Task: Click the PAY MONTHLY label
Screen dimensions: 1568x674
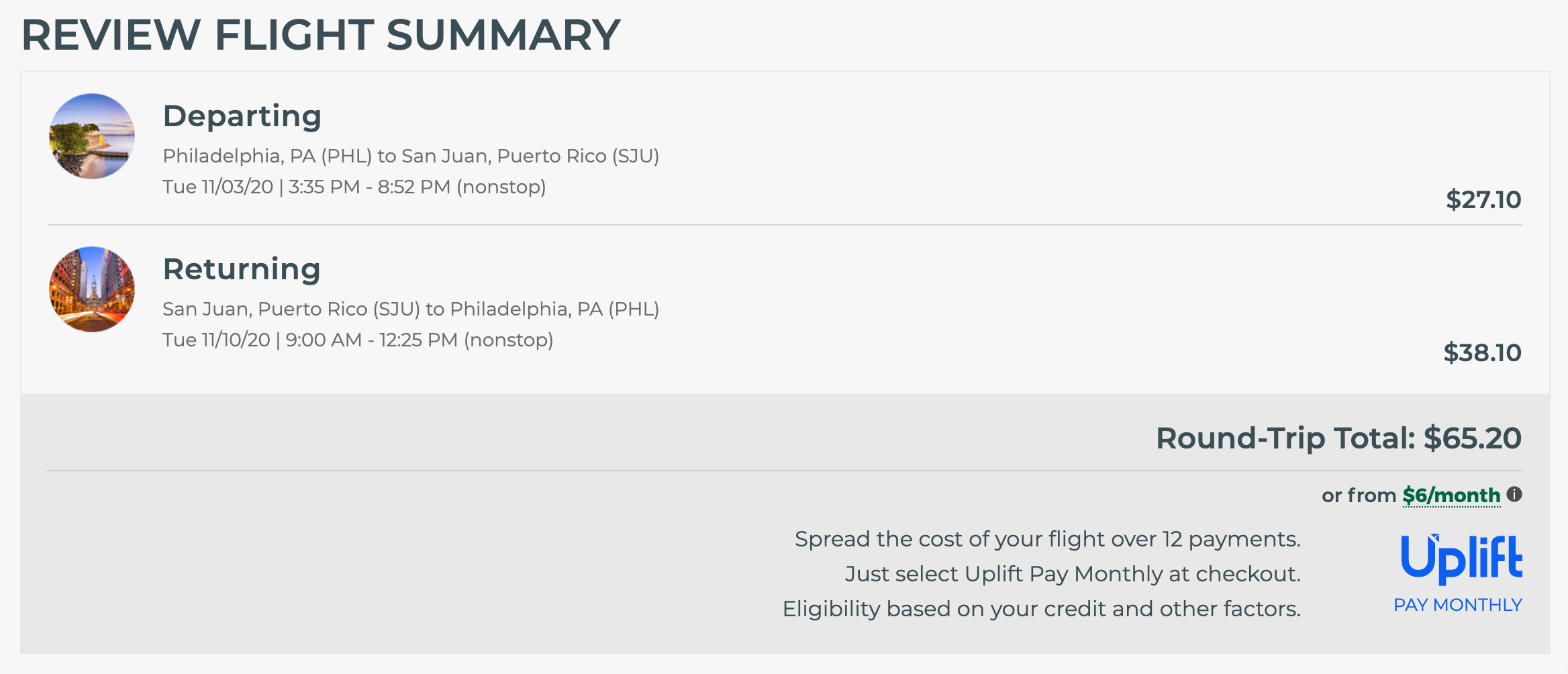Action: pos(1458,605)
